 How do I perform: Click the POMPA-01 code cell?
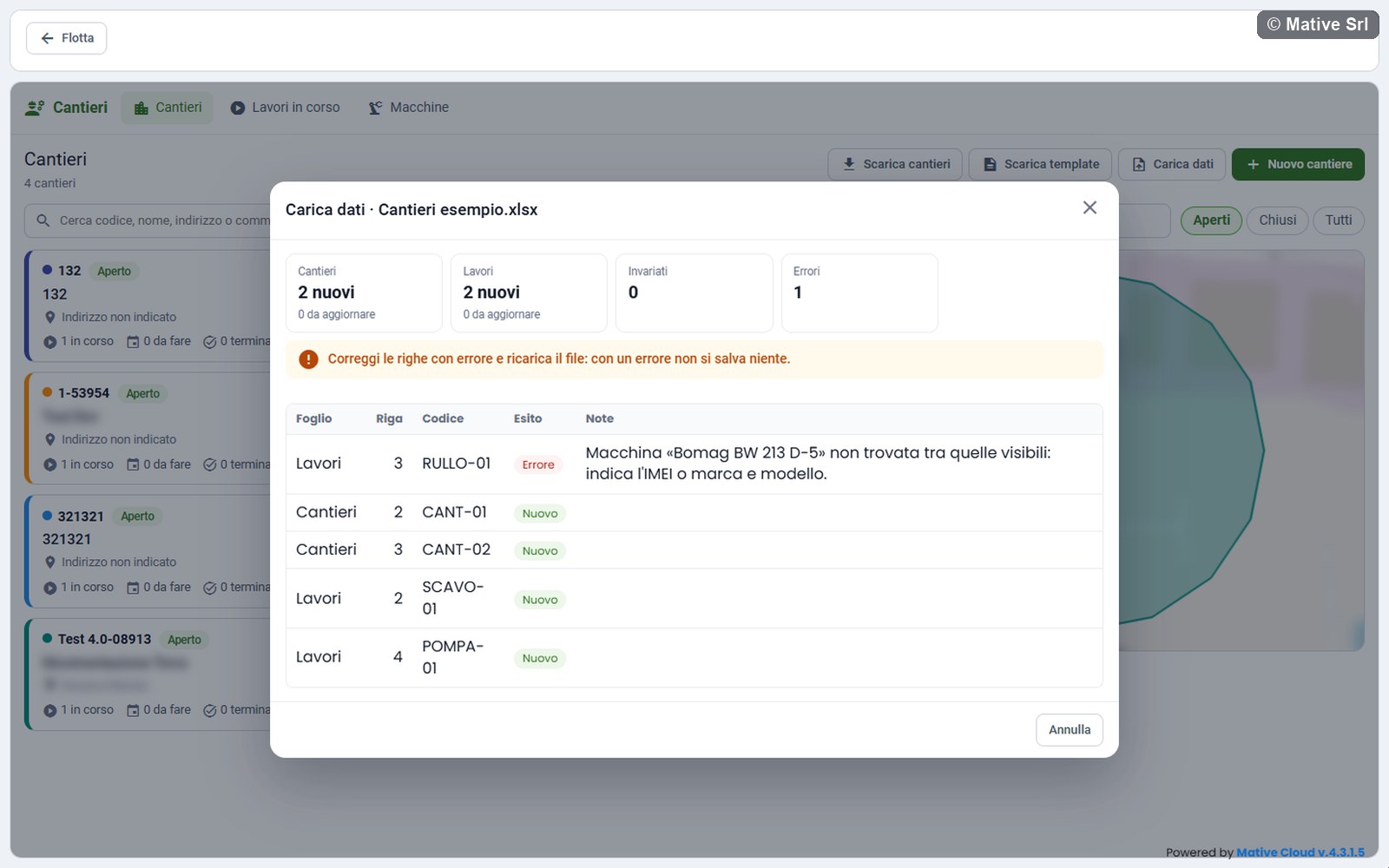click(x=452, y=657)
